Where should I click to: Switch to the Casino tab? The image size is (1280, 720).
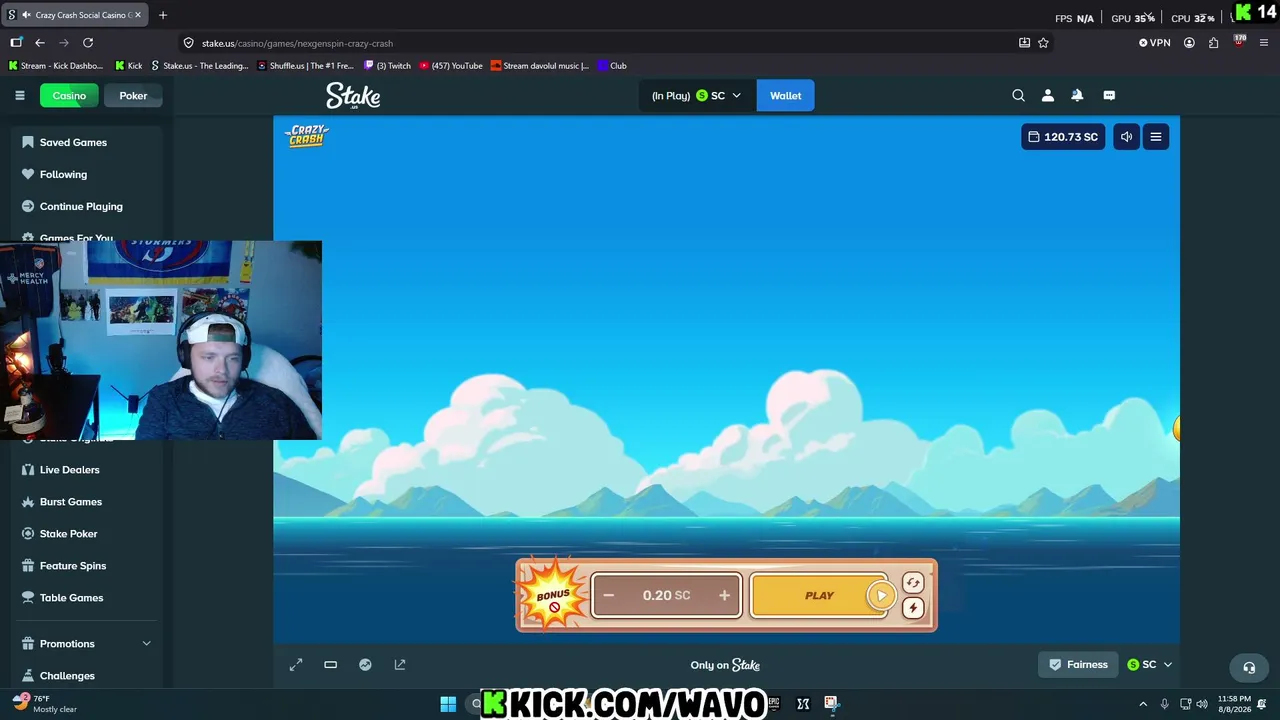[69, 96]
